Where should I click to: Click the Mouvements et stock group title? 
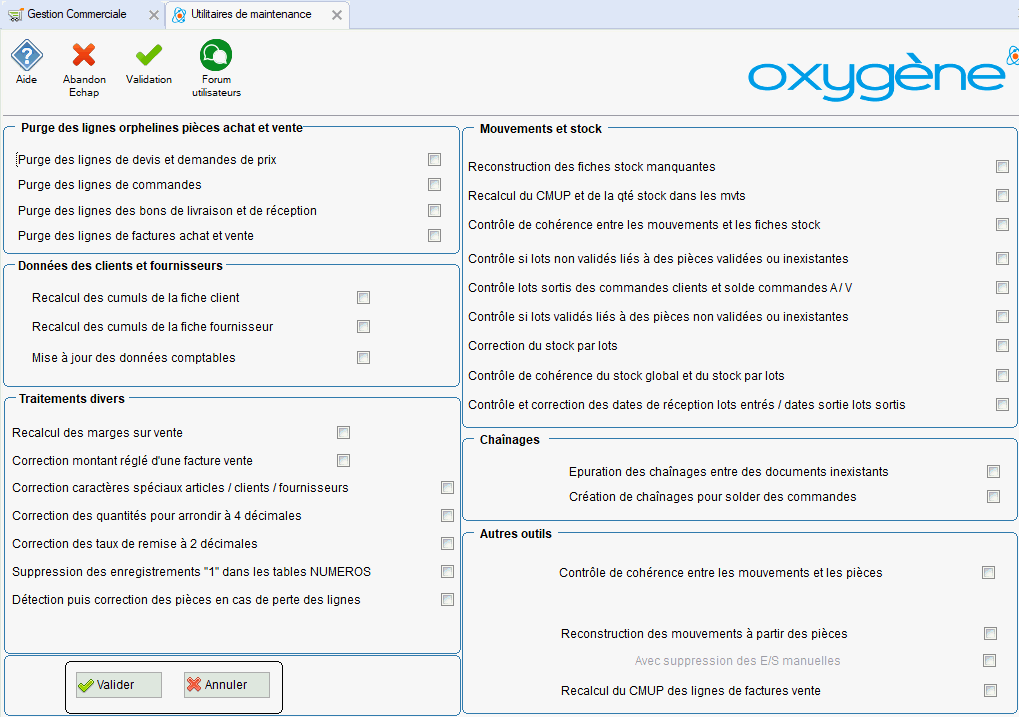coord(541,129)
